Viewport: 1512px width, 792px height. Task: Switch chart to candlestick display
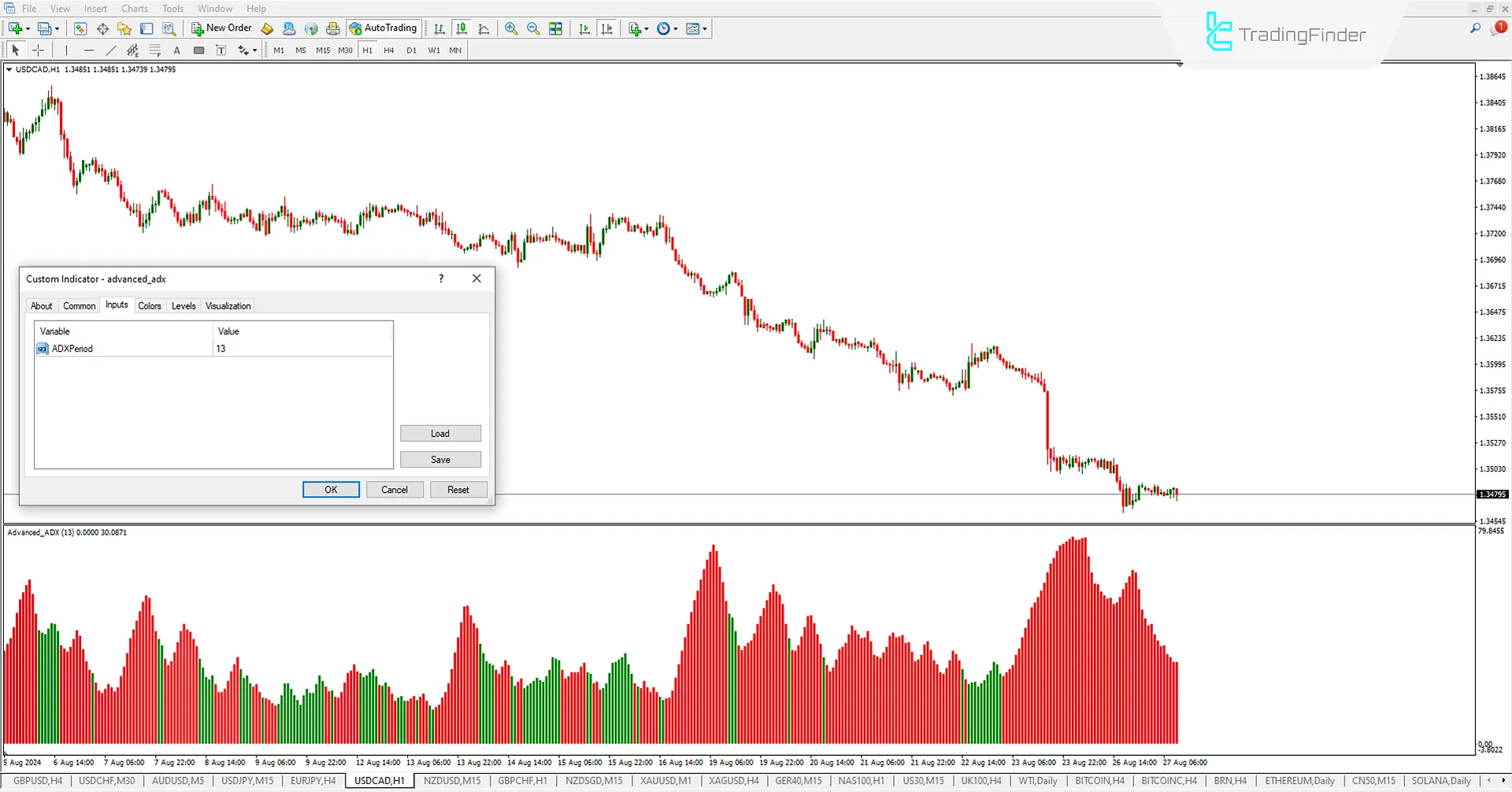pos(461,28)
